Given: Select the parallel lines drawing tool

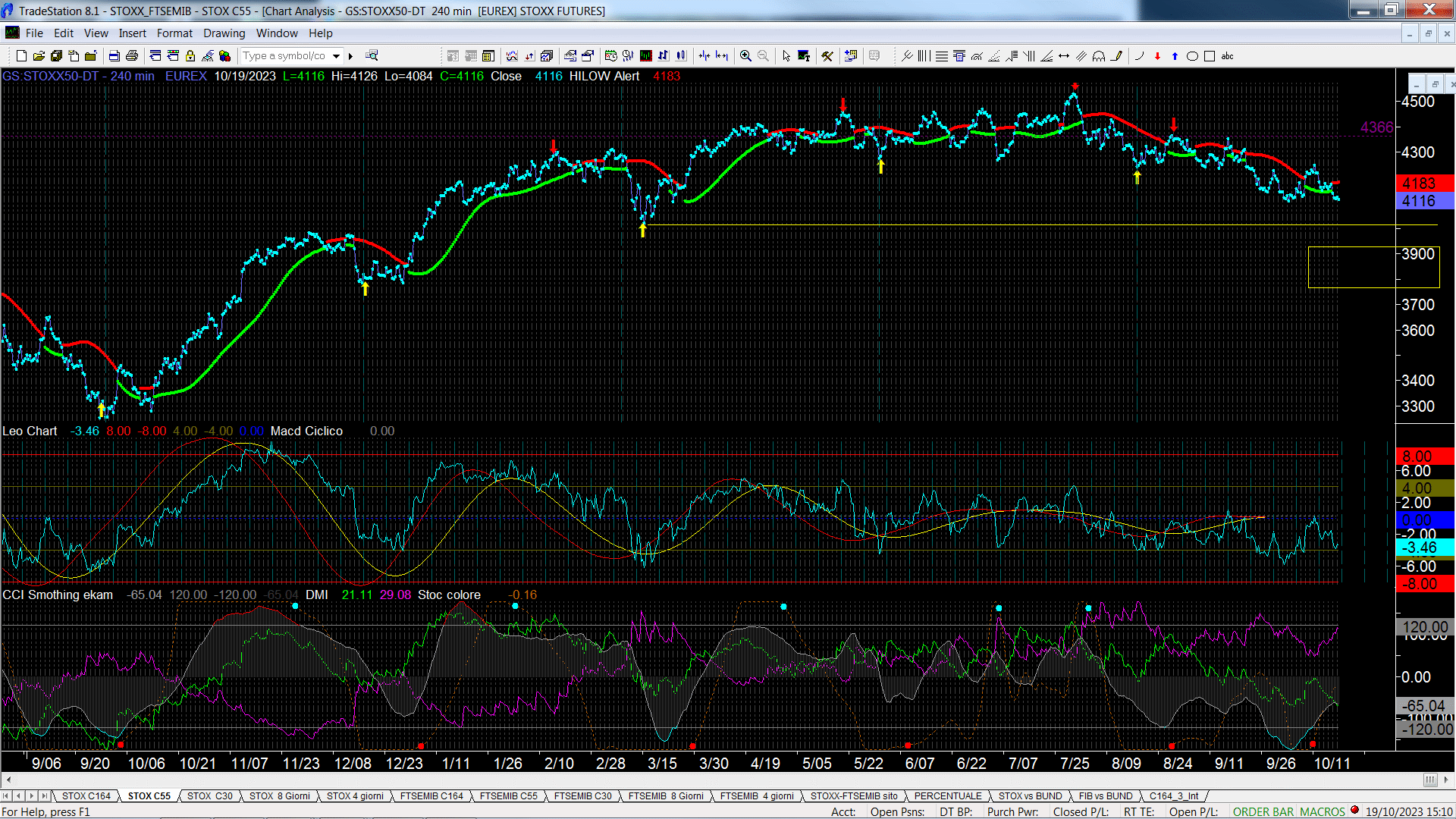Looking at the screenshot, I should 1081,55.
